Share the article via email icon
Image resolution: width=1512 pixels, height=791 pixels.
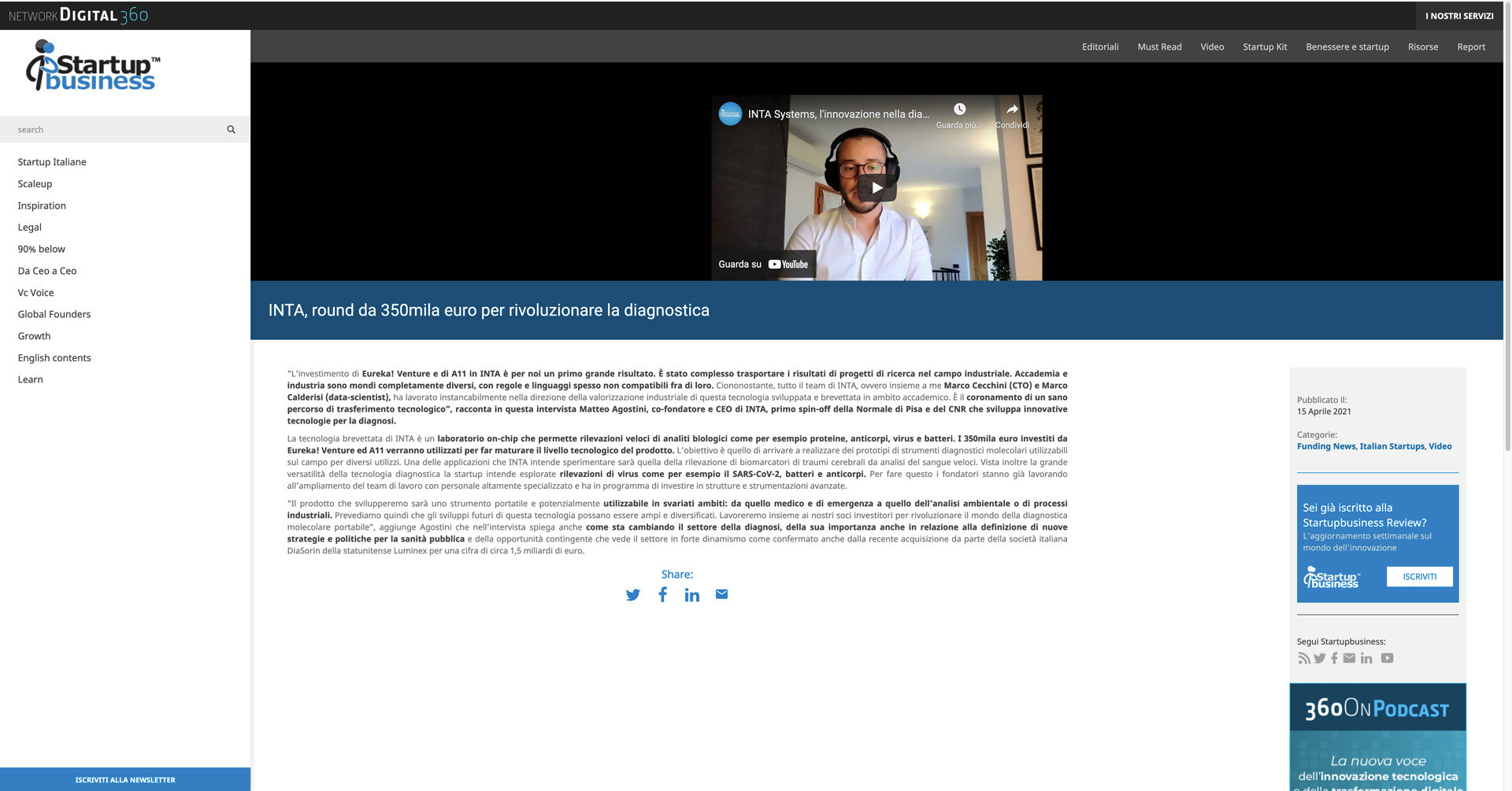(721, 594)
